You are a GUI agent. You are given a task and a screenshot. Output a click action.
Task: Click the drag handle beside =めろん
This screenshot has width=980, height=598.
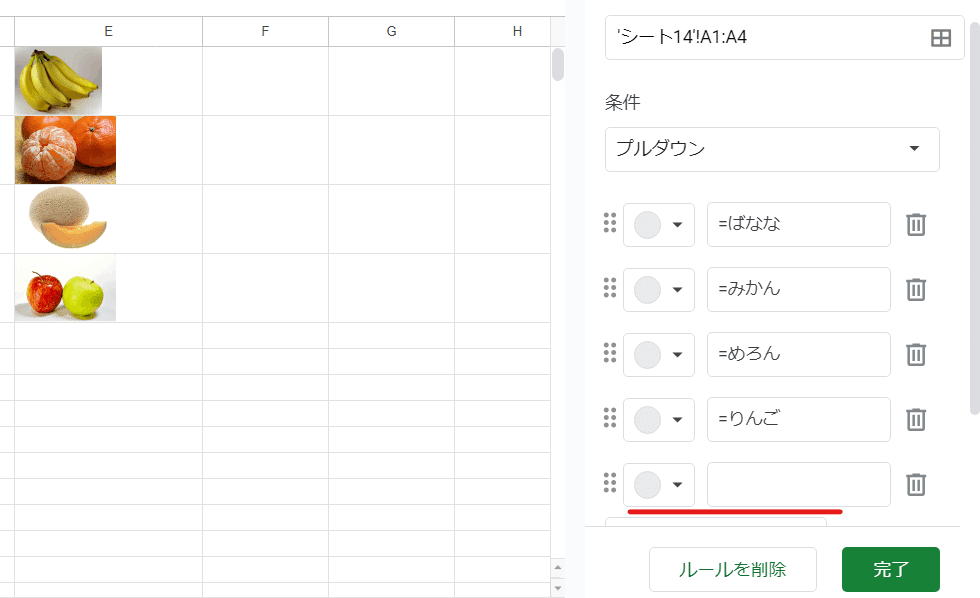[610, 353]
